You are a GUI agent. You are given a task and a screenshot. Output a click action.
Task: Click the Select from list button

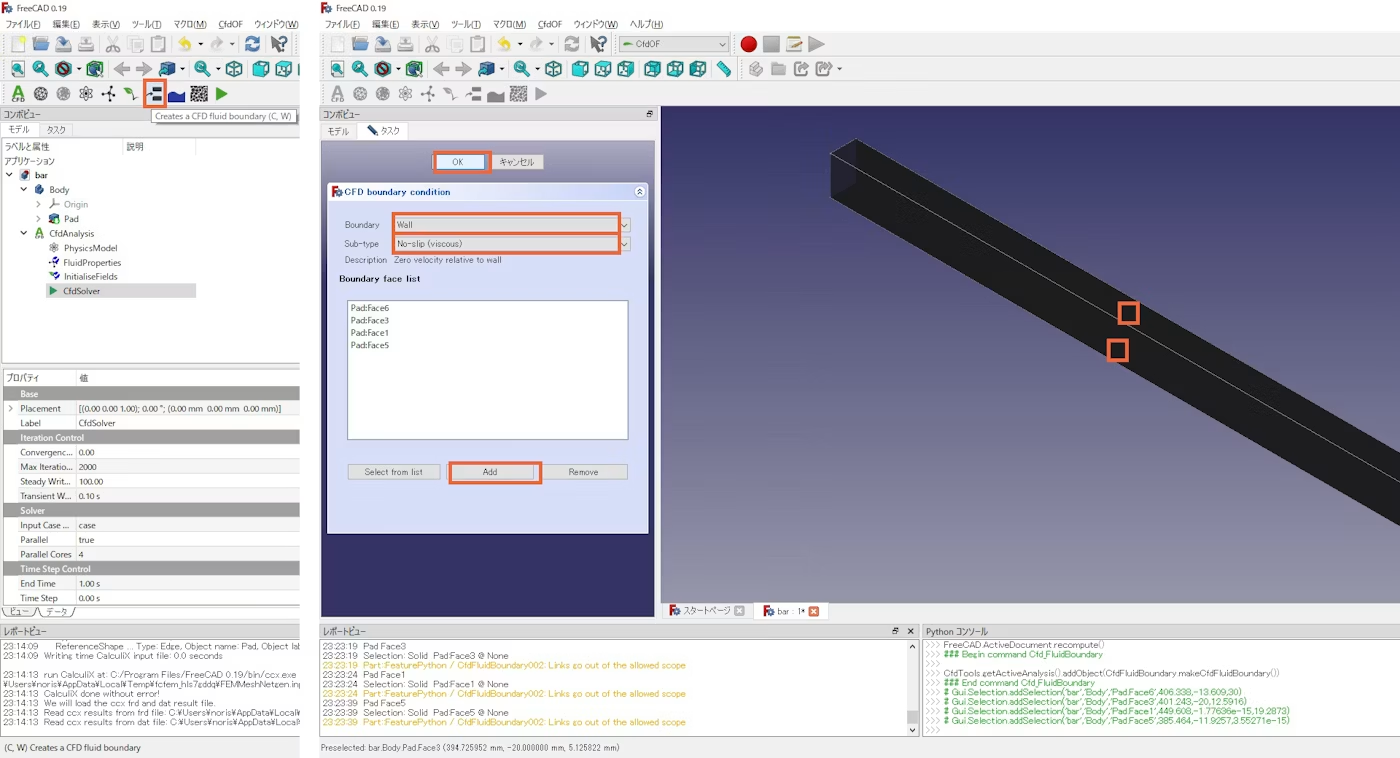[394, 472]
